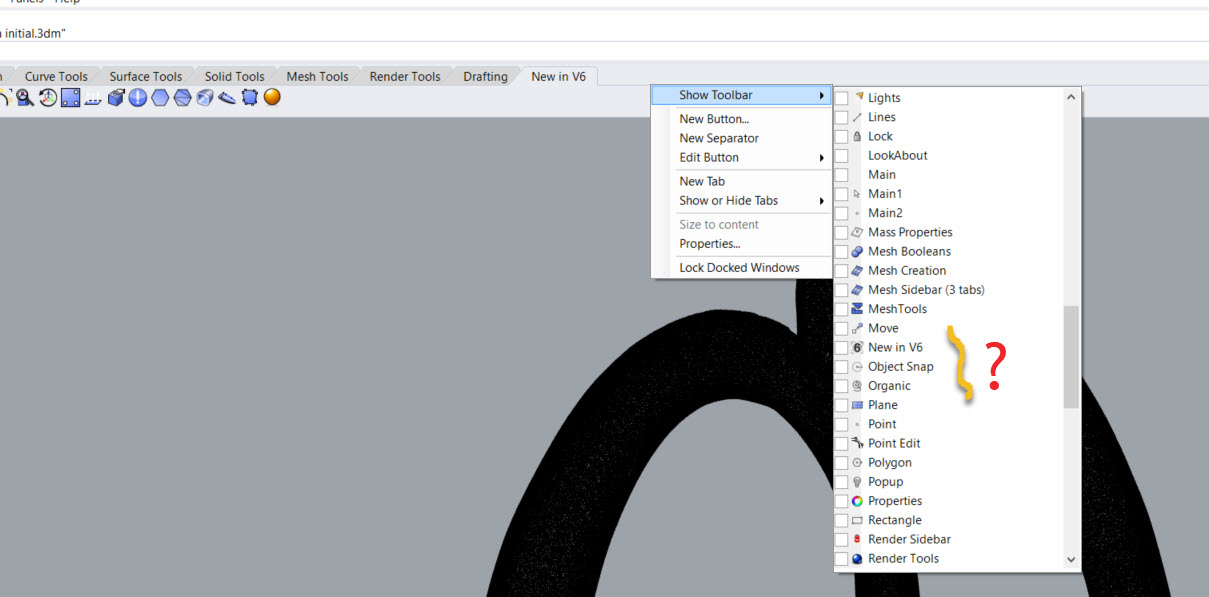Screen dimensions: 1209x597
Task: Click the Plane icon in the list
Action: point(857,405)
